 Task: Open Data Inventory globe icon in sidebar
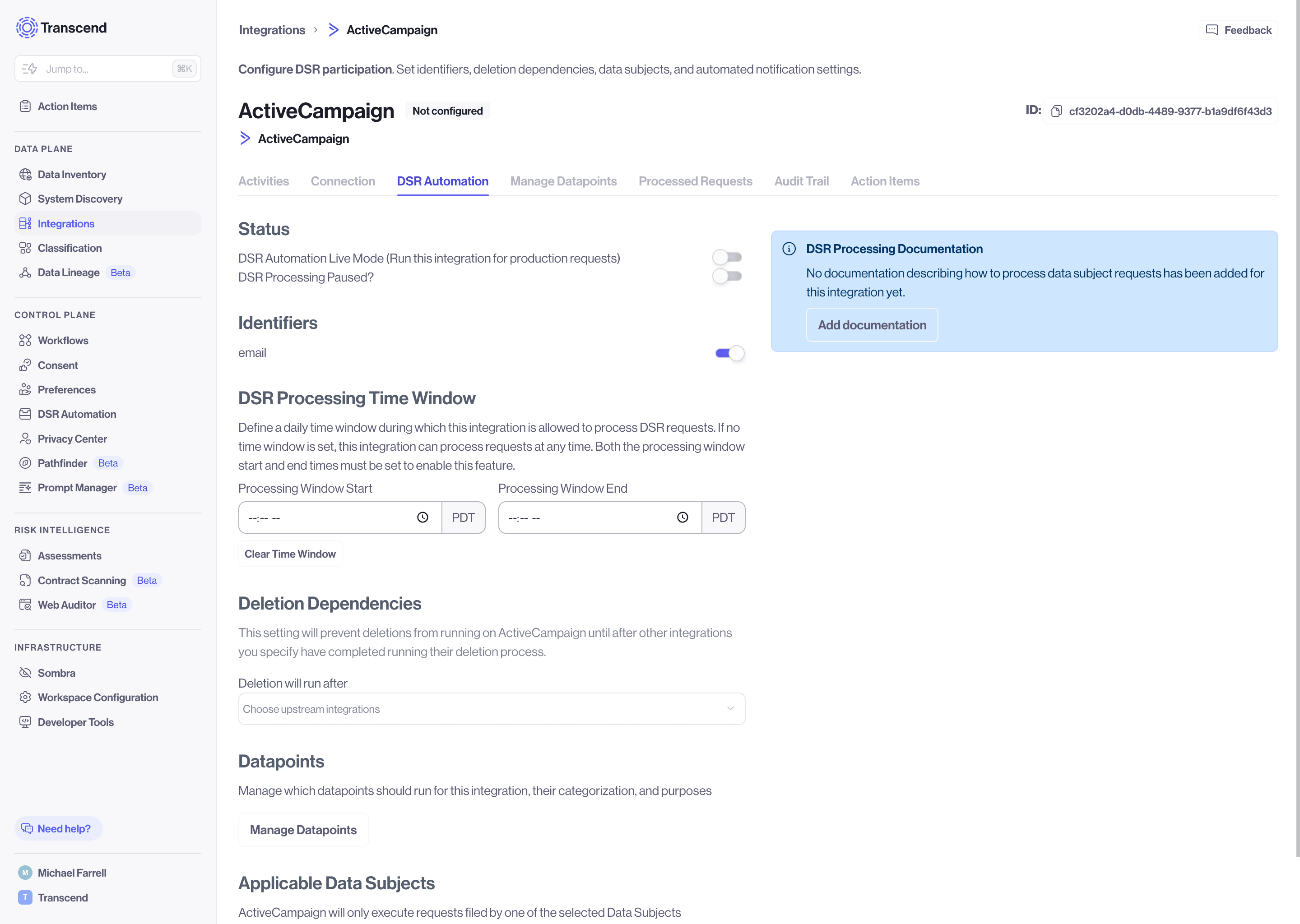pos(25,174)
